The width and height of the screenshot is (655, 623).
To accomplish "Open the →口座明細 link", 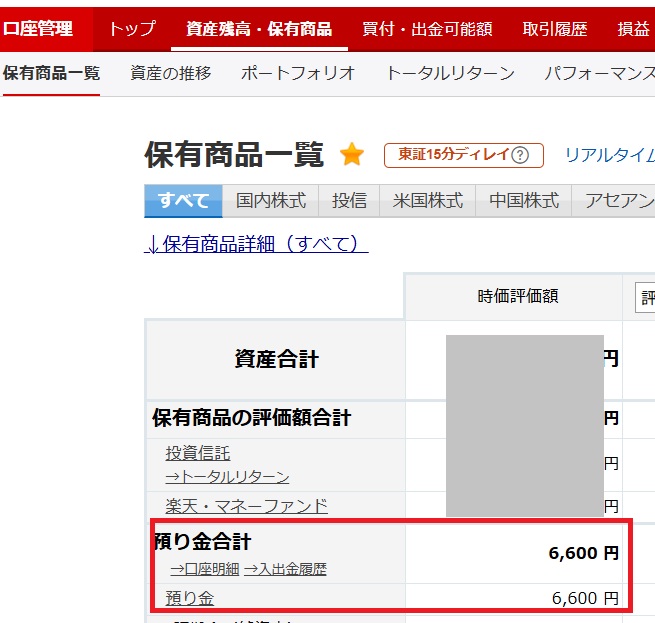I will click(x=204, y=569).
